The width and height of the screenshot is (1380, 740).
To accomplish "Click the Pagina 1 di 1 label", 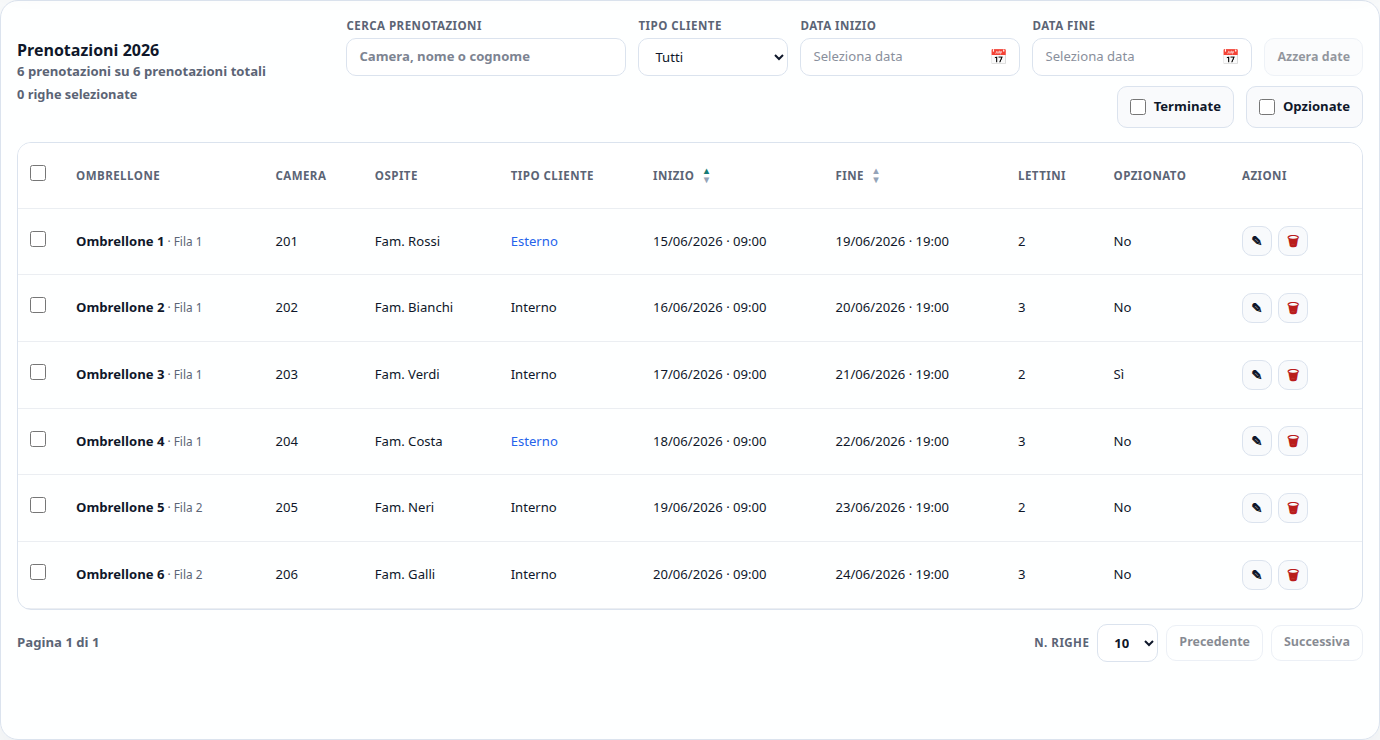I will click(x=58, y=643).
